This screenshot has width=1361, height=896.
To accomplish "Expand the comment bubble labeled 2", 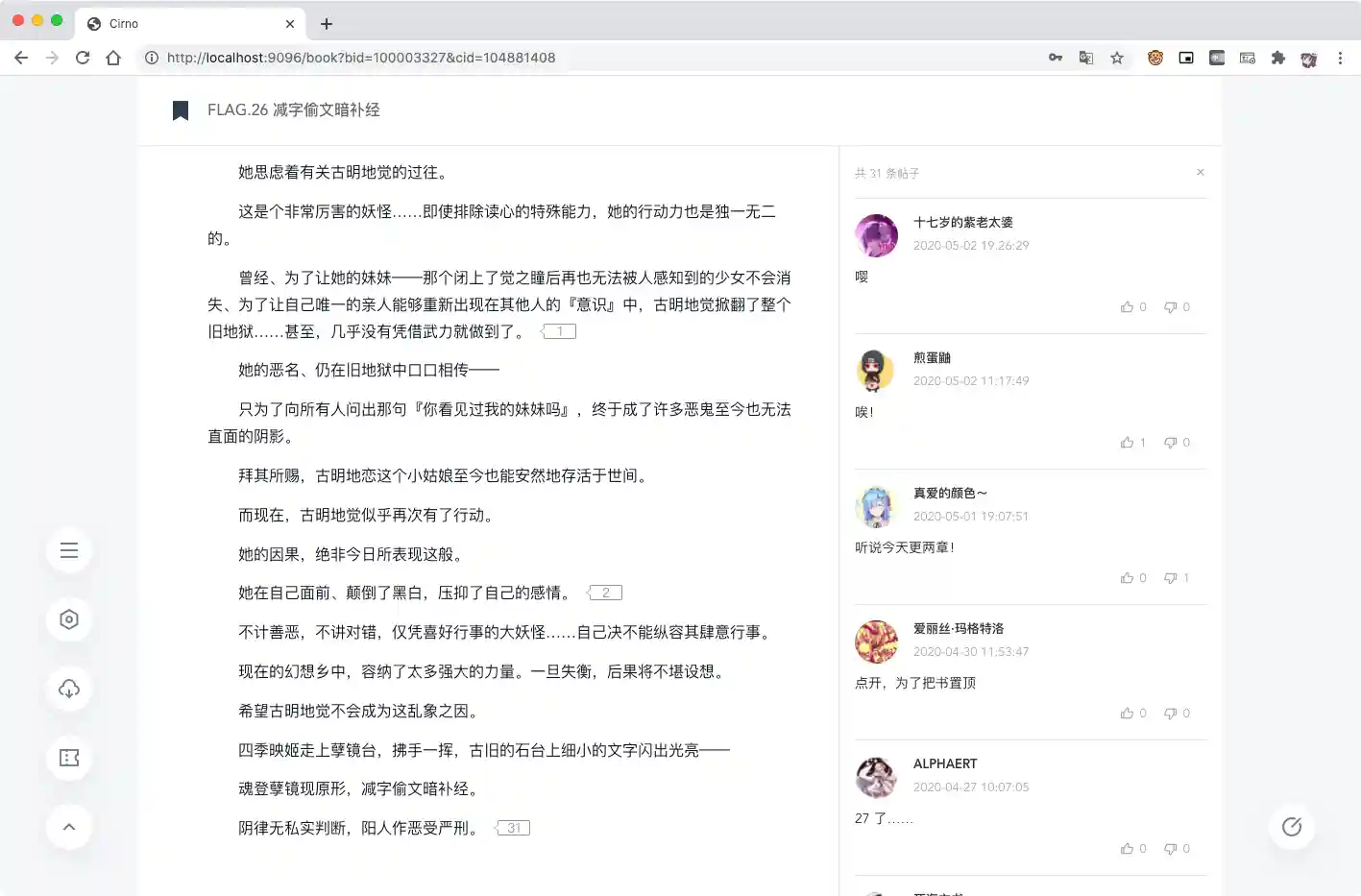I will [x=605, y=593].
